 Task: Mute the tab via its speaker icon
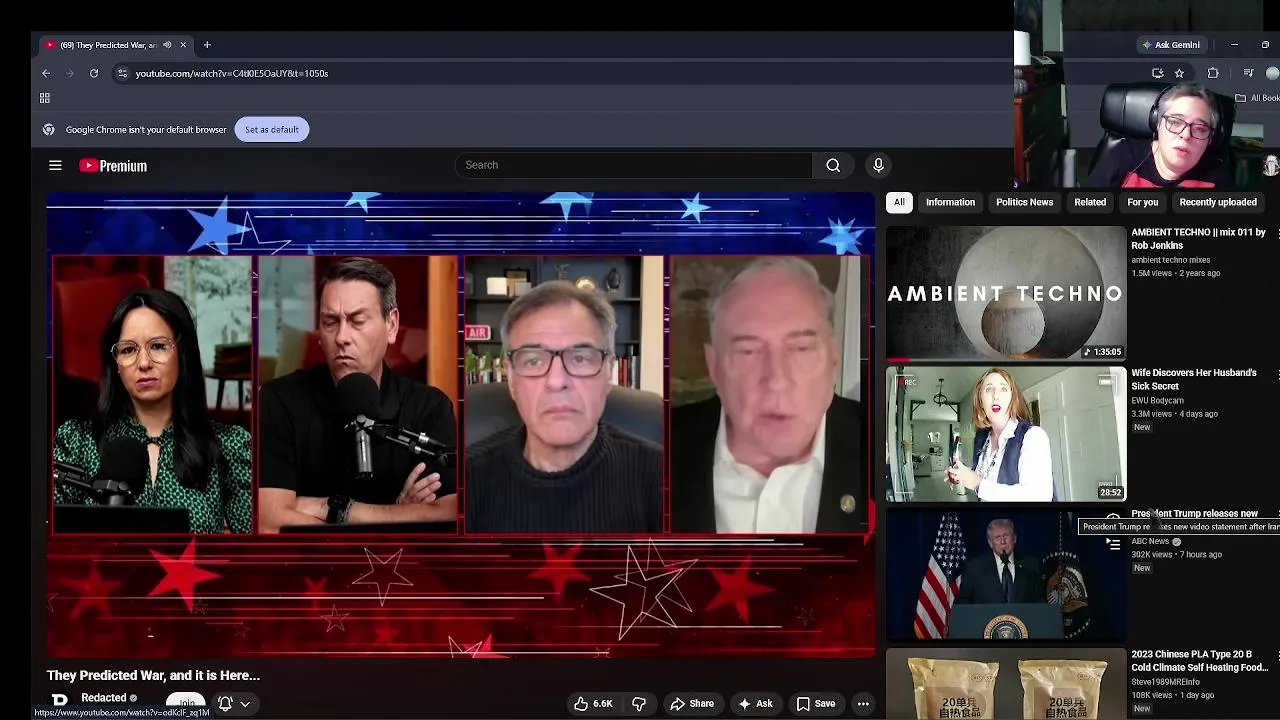click(167, 45)
